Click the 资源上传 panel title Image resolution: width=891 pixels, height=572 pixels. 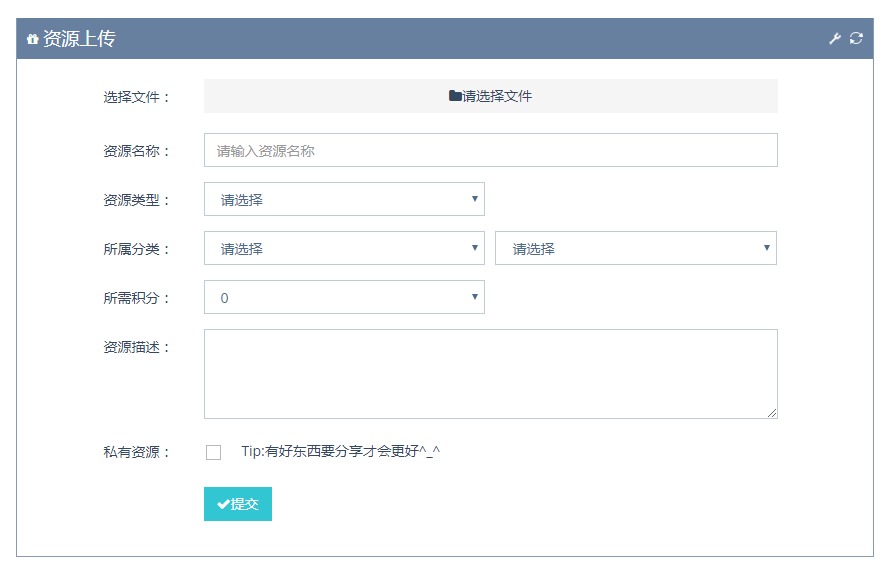pos(79,39)
